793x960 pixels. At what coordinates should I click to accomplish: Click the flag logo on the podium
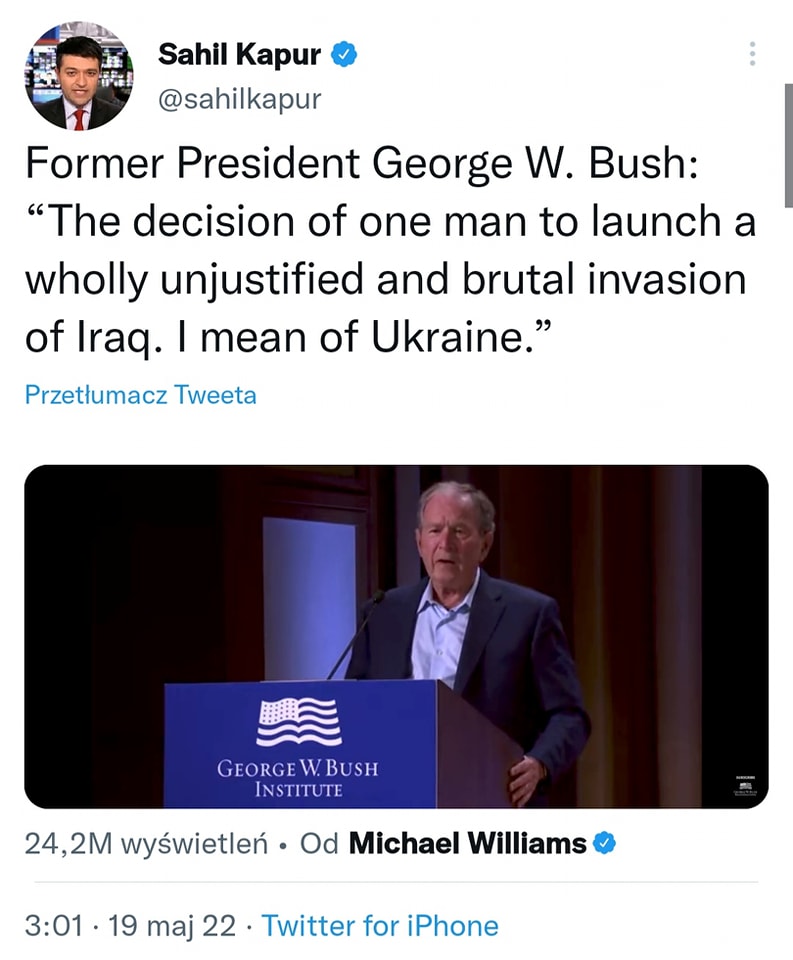pyautogui.click(x=299, y=722)
